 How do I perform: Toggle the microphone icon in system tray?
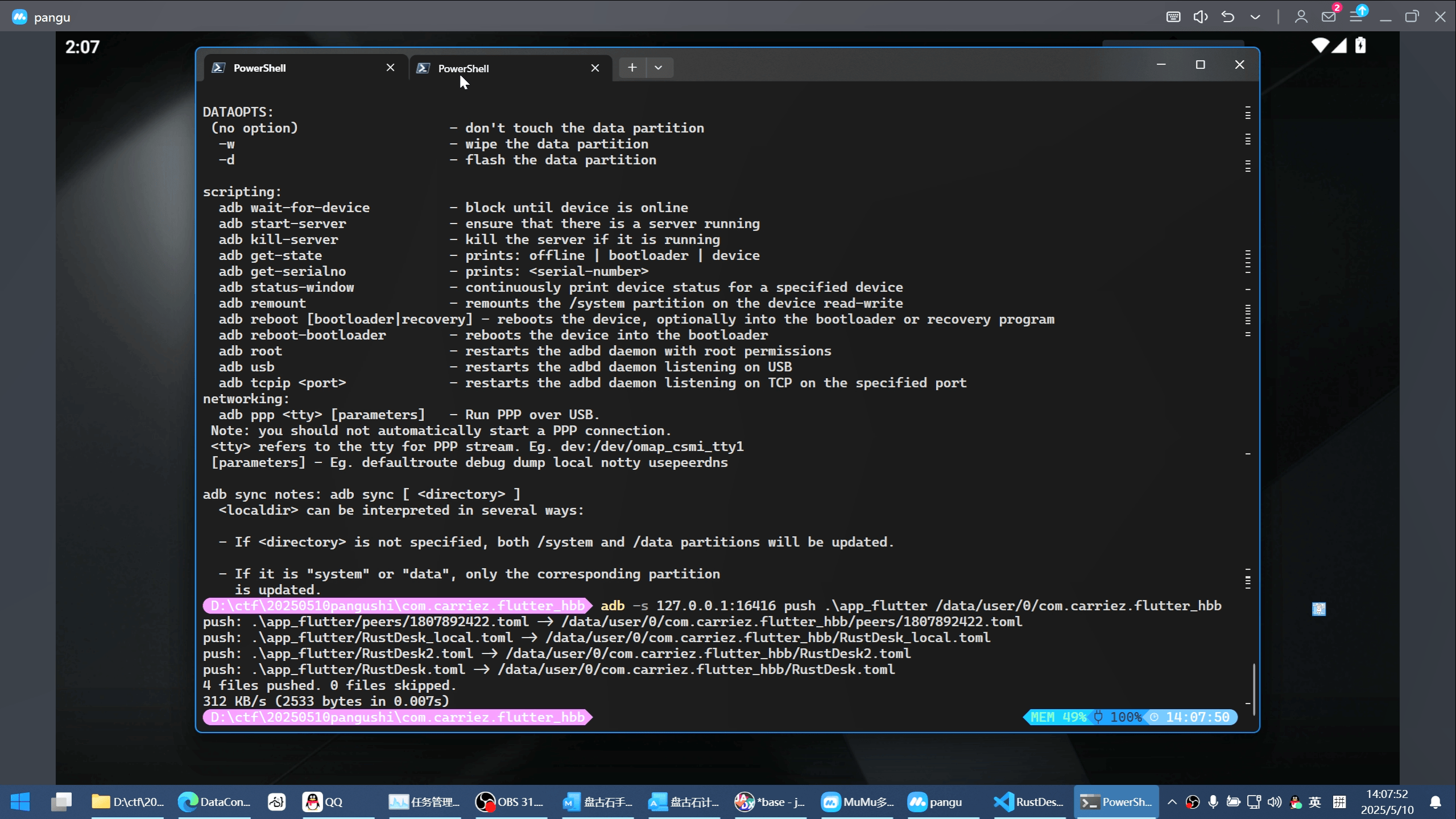click(x=1213, y=802)
